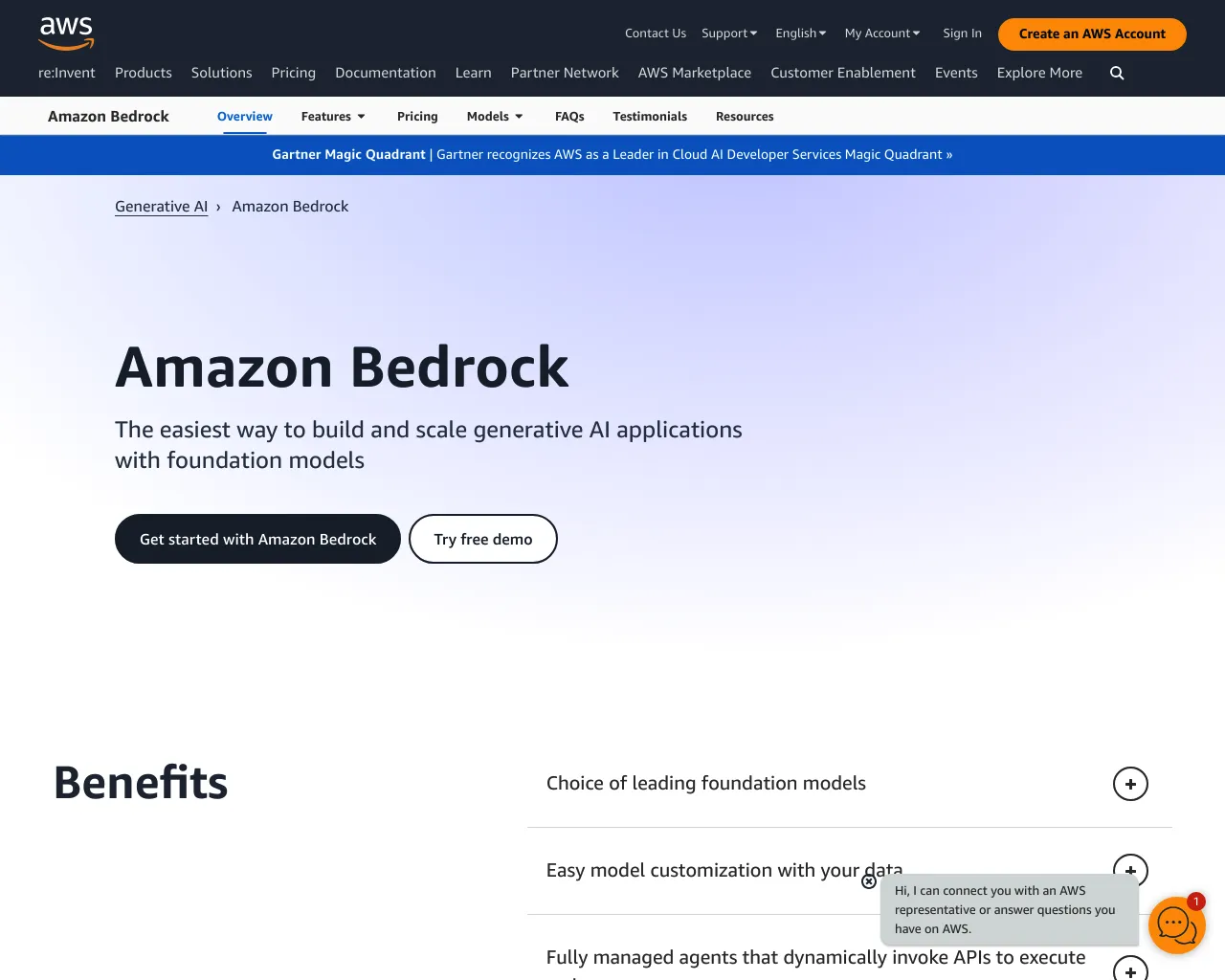Click 'Create an AWS Account'
Screen dimensions: 1225x980
click(1091, 33)
